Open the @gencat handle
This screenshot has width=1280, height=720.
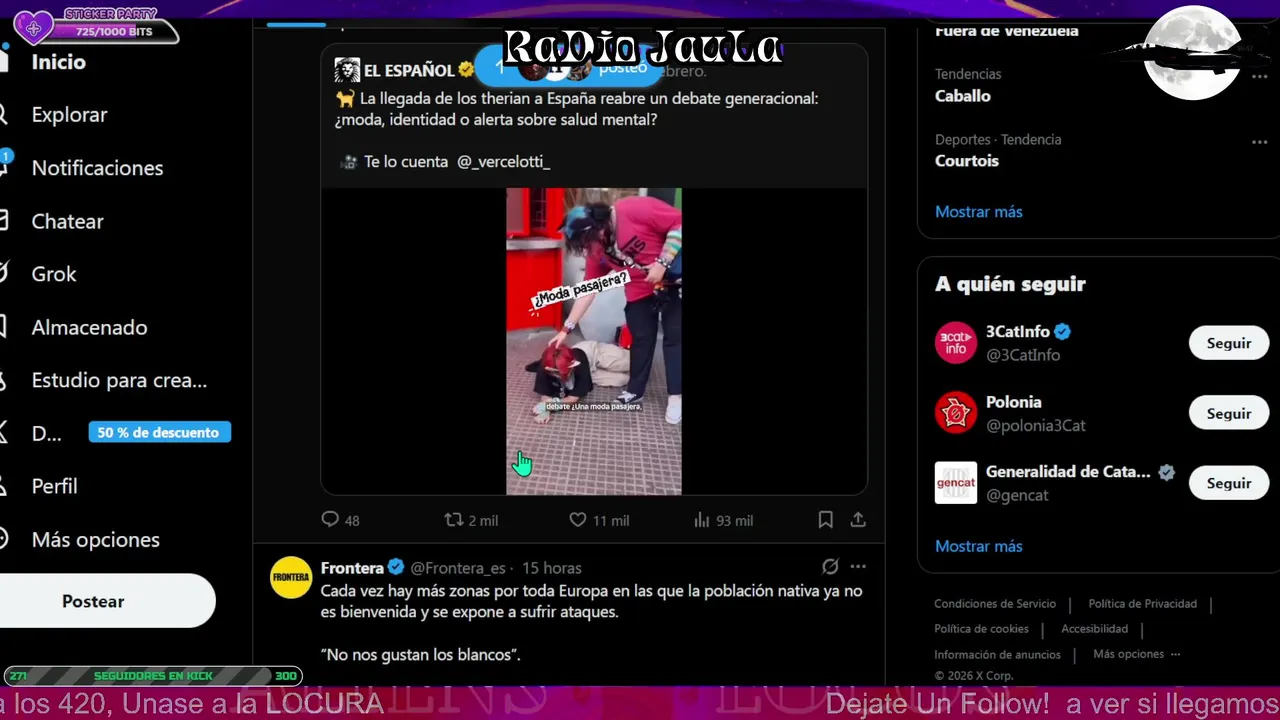point(1017,495)
